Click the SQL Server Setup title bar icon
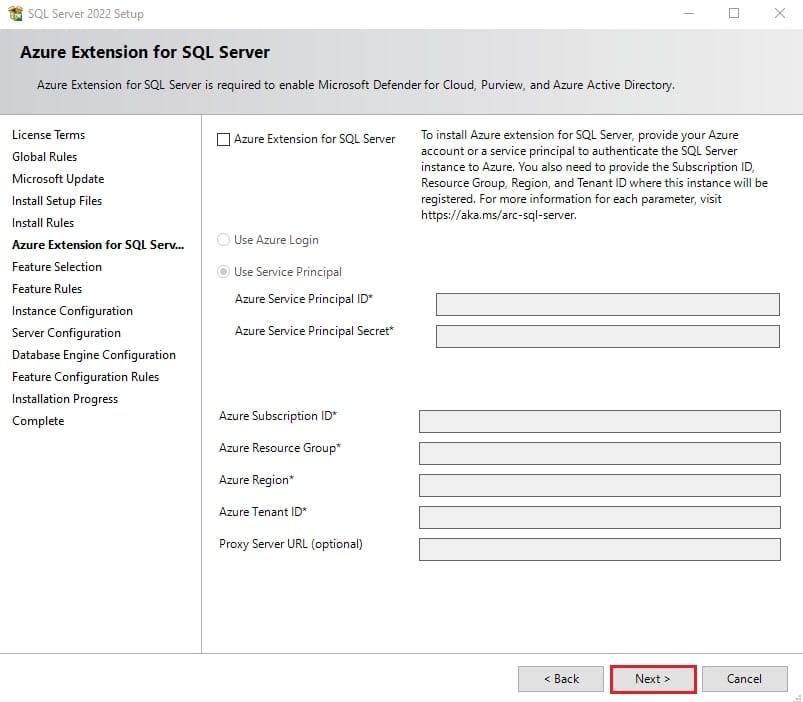This screenshot has width=803, height=702. tap(15, 13)
